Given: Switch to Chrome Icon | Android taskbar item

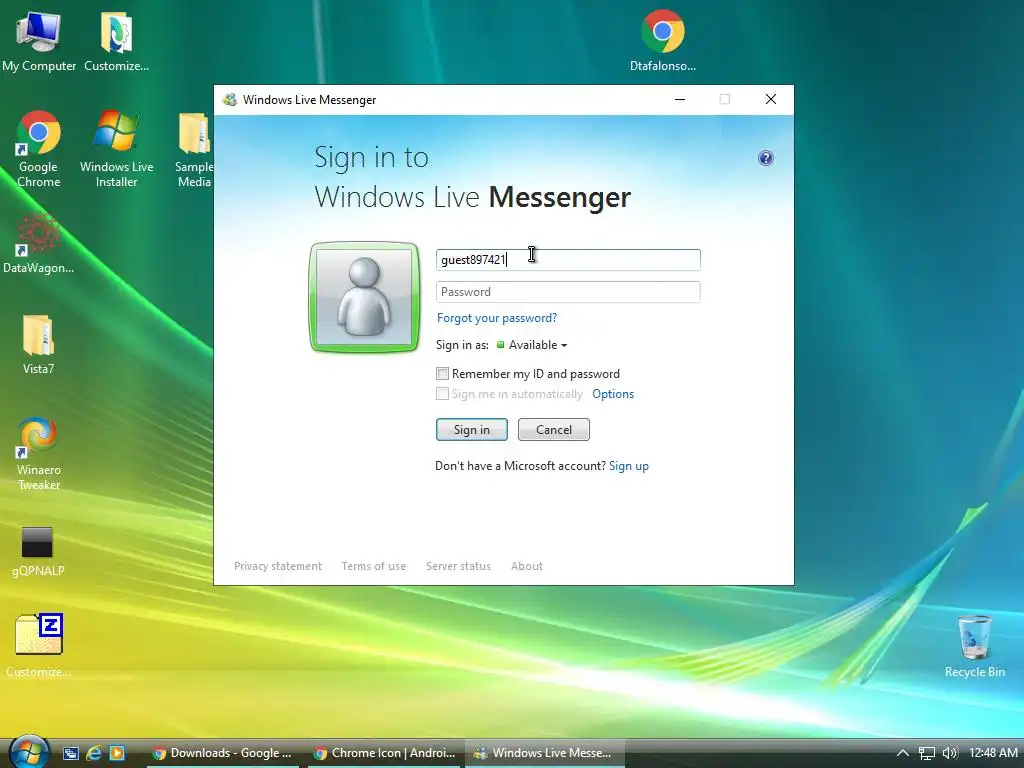Looking at the screenshot, I should pyautogui.click(x=384, y=753).
